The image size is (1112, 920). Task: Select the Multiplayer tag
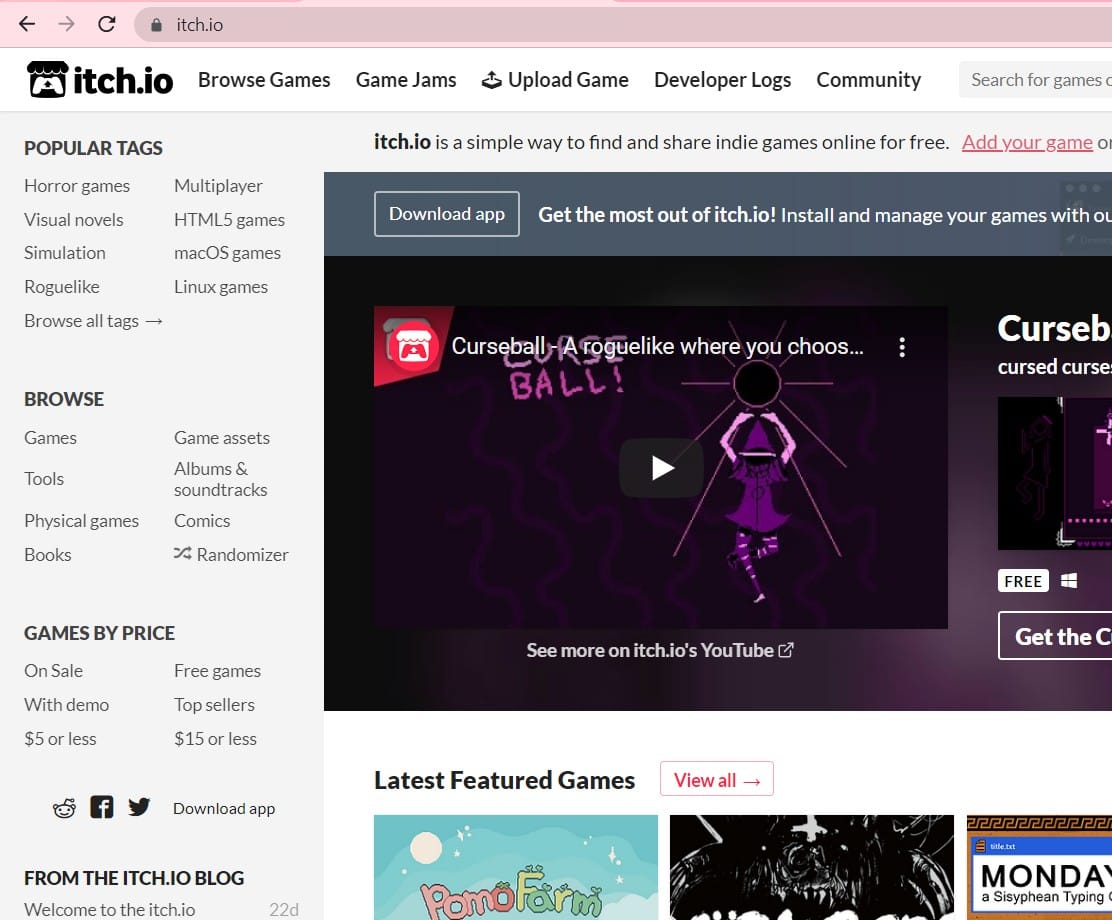coord(218,185)
